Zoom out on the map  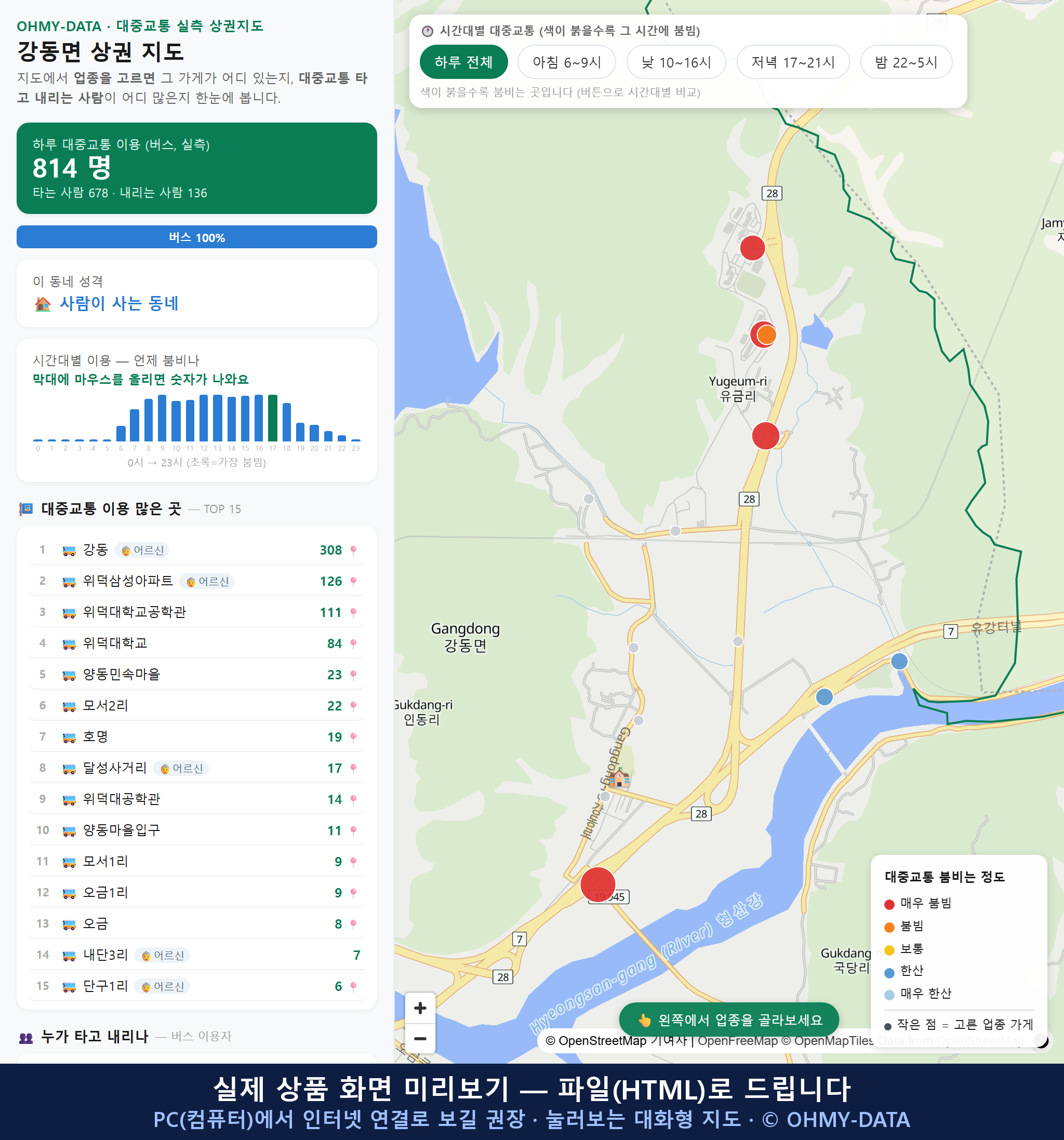[420, 1039]
